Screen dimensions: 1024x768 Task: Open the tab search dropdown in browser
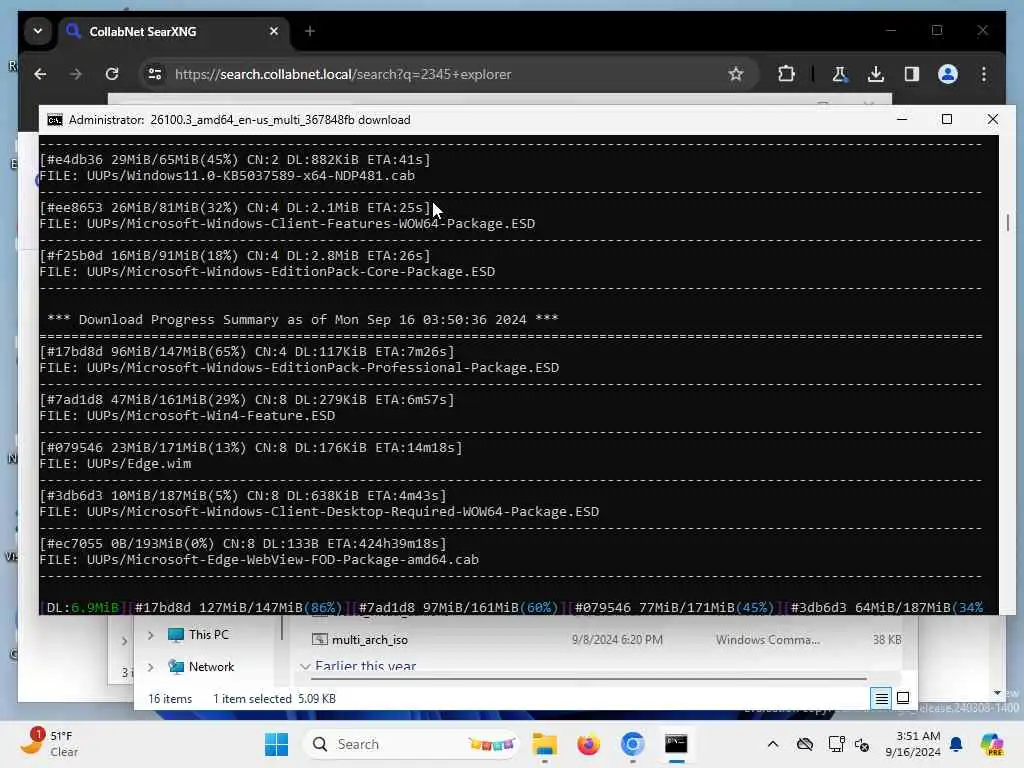(x=38, y=31)
